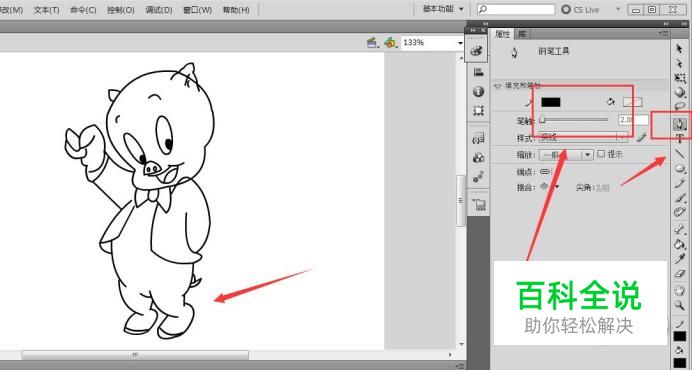Click the black stroke color swatch in Properties

pyautogui.click(x=551, y=102)
